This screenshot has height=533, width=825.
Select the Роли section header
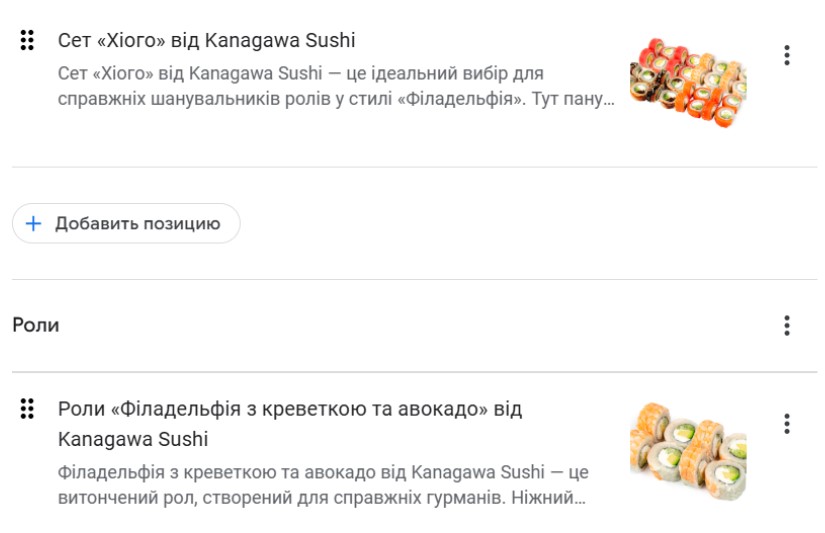[x=36, y=325]
